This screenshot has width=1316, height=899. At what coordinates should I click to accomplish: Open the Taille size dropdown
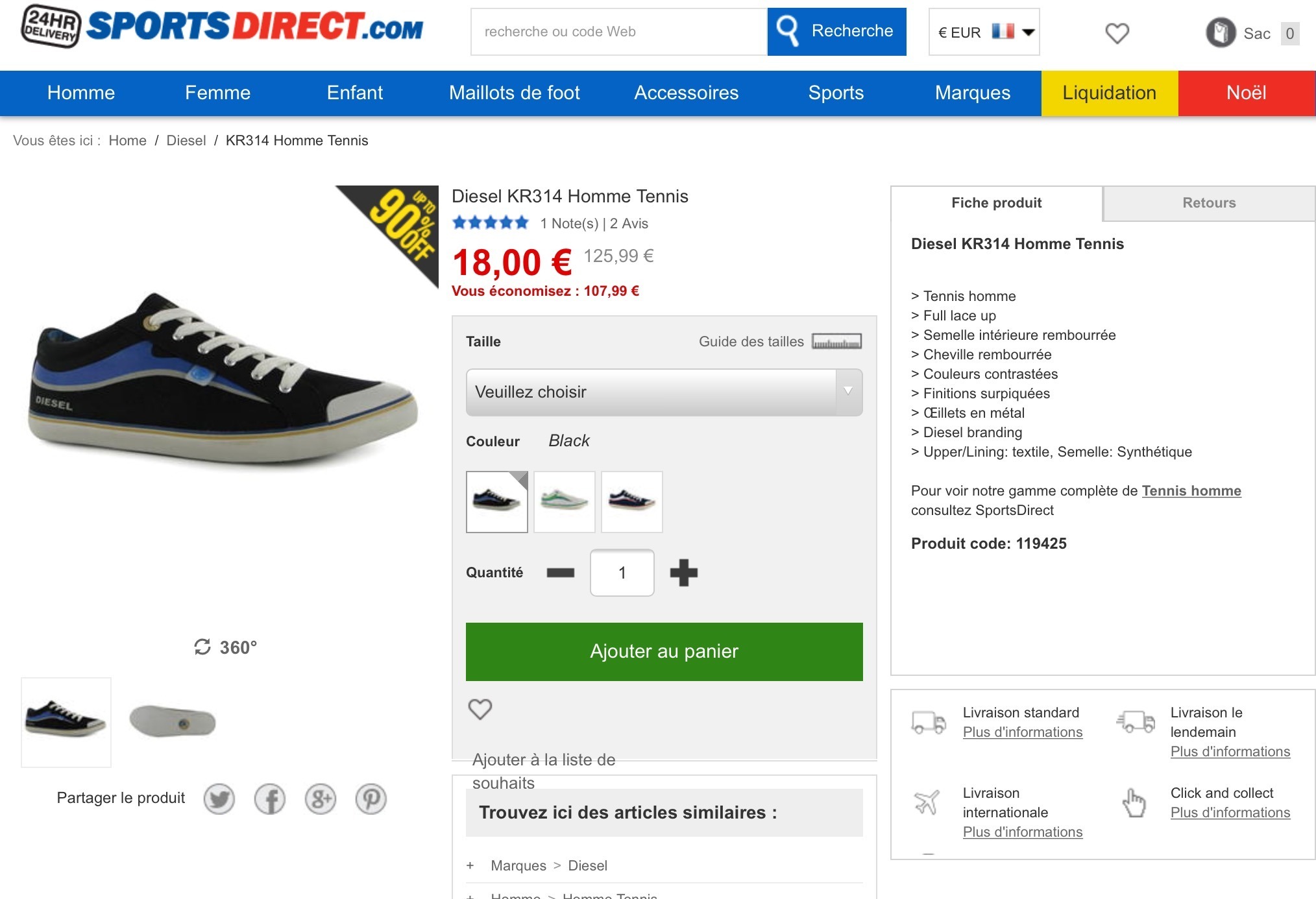[x=664, y=392]
